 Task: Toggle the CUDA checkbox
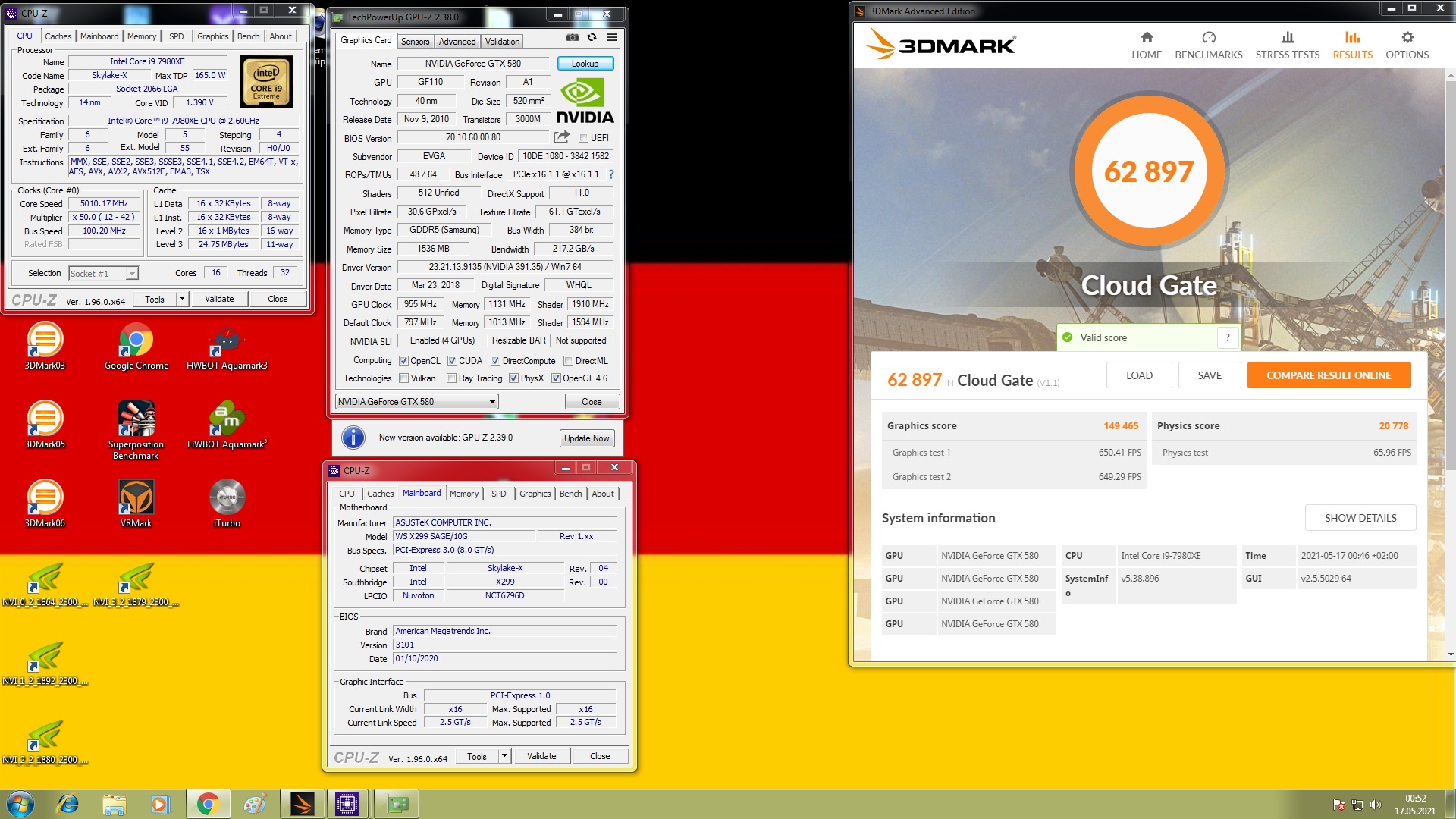pos(452,361)
